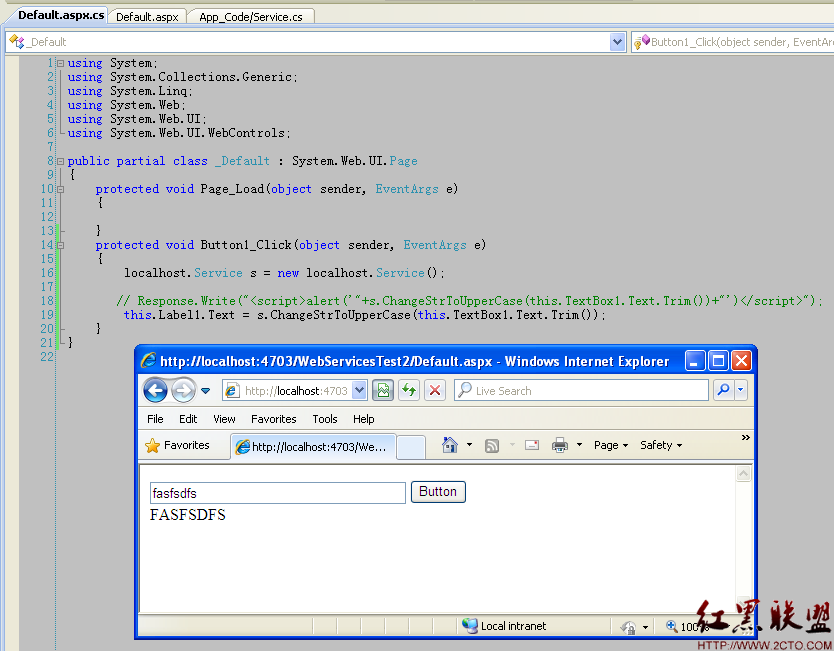Click the Page_Load method signature line

pyautogui.click(x=277, y=189)
